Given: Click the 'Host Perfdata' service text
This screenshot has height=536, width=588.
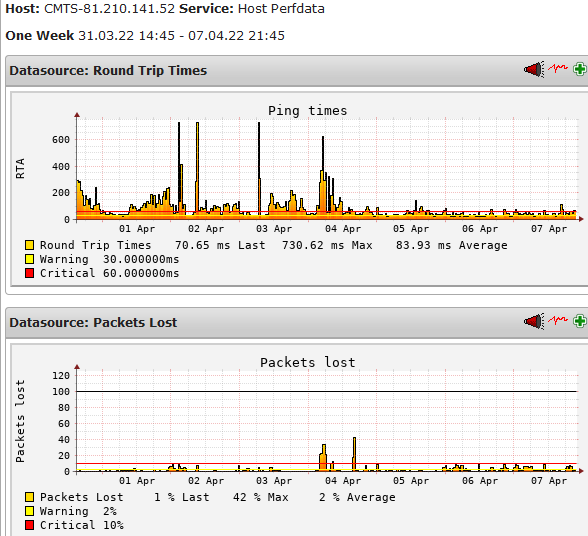Looking at the screenshot, I should [281, 9].
